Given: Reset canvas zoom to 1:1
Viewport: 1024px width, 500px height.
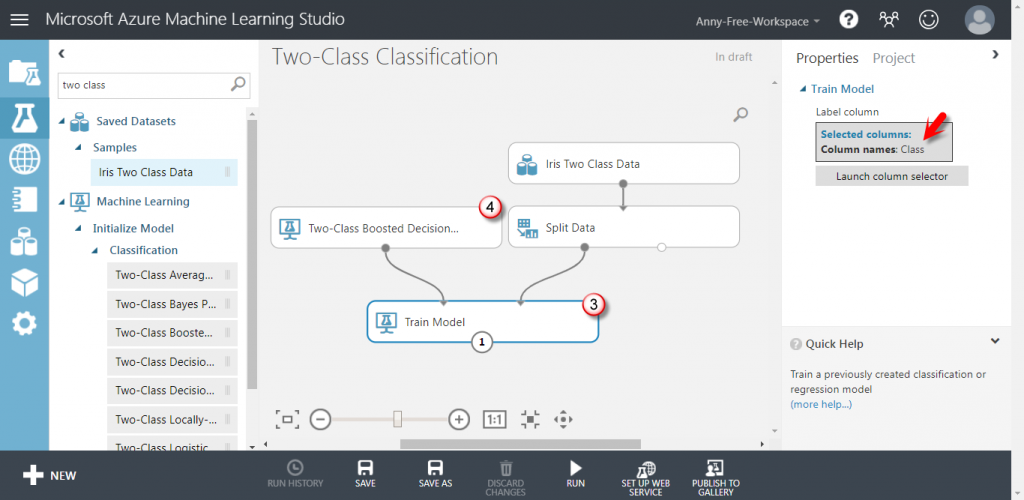Looking at the screenshot, I should tap(494, 419).
